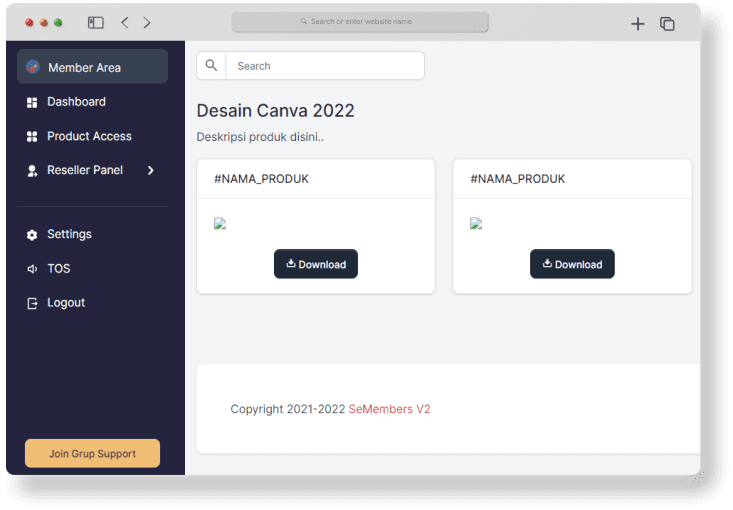Click the magnifying glass search icon
The width and height of the screenshot is (733, 510).
(x=211, y=66)
